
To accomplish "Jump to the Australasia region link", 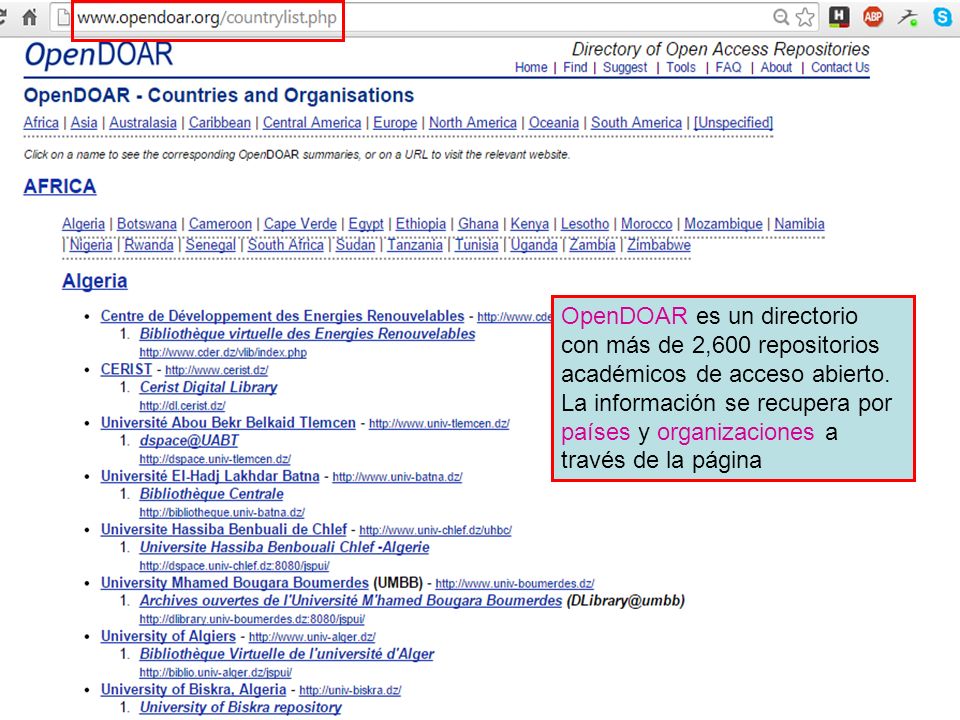I will (x=143, y=122).
